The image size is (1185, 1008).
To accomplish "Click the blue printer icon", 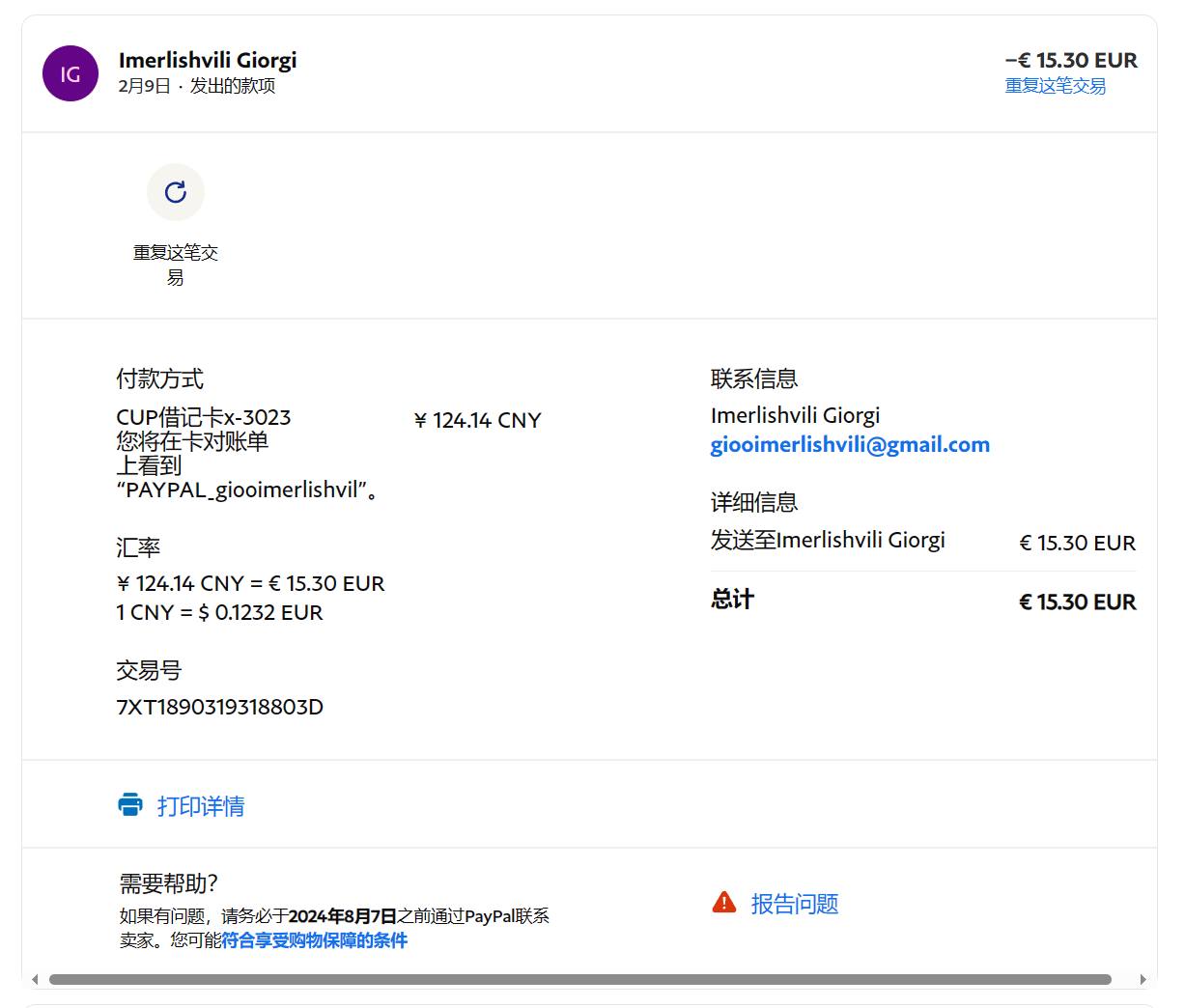I will point(130,804).
